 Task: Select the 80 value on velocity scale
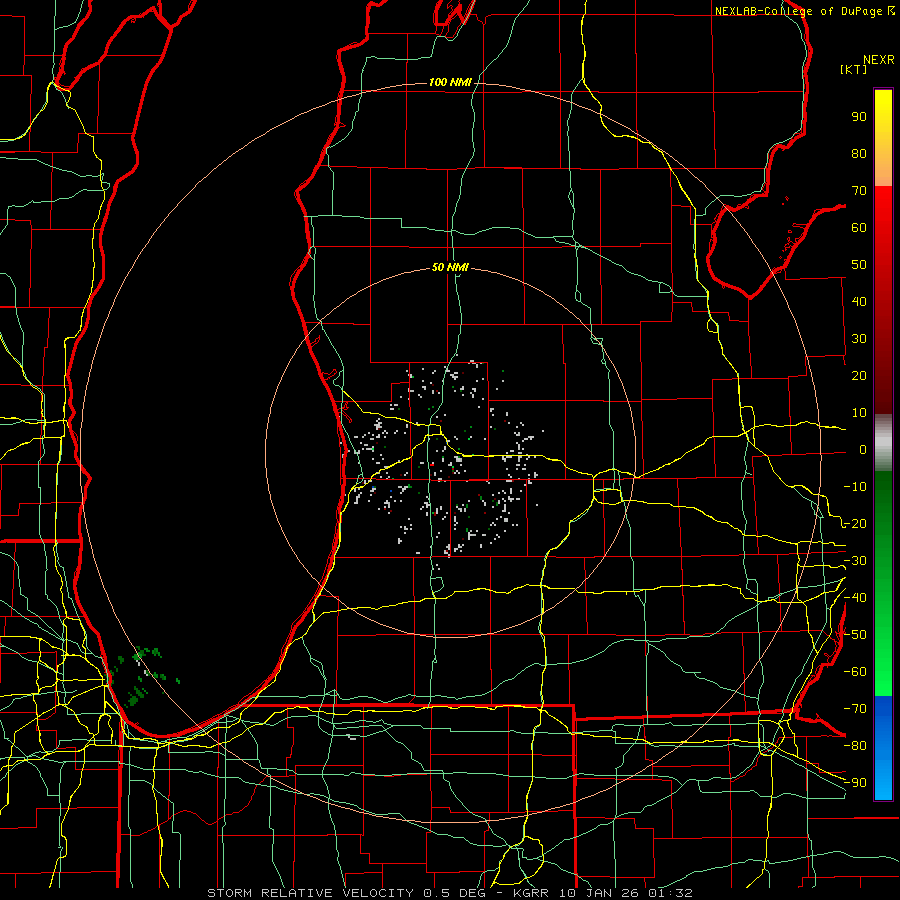859,153
